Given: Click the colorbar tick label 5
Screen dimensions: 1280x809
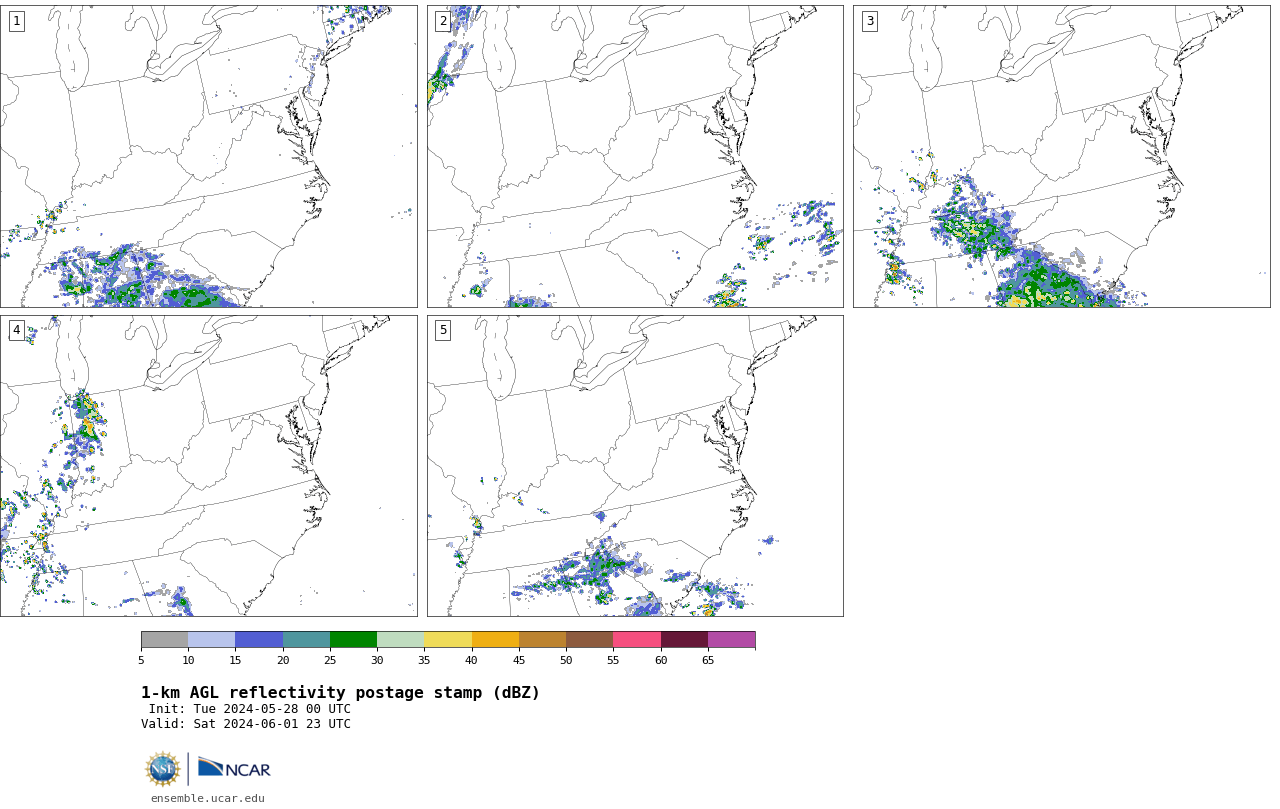Looking at the screenshot, I should (141, 660).
